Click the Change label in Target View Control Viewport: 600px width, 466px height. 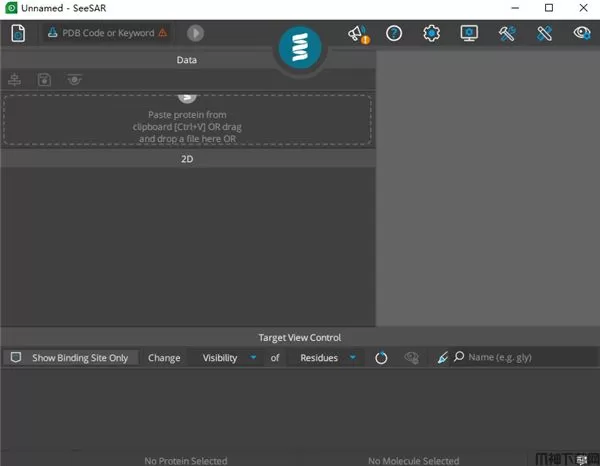coord(164,358)
